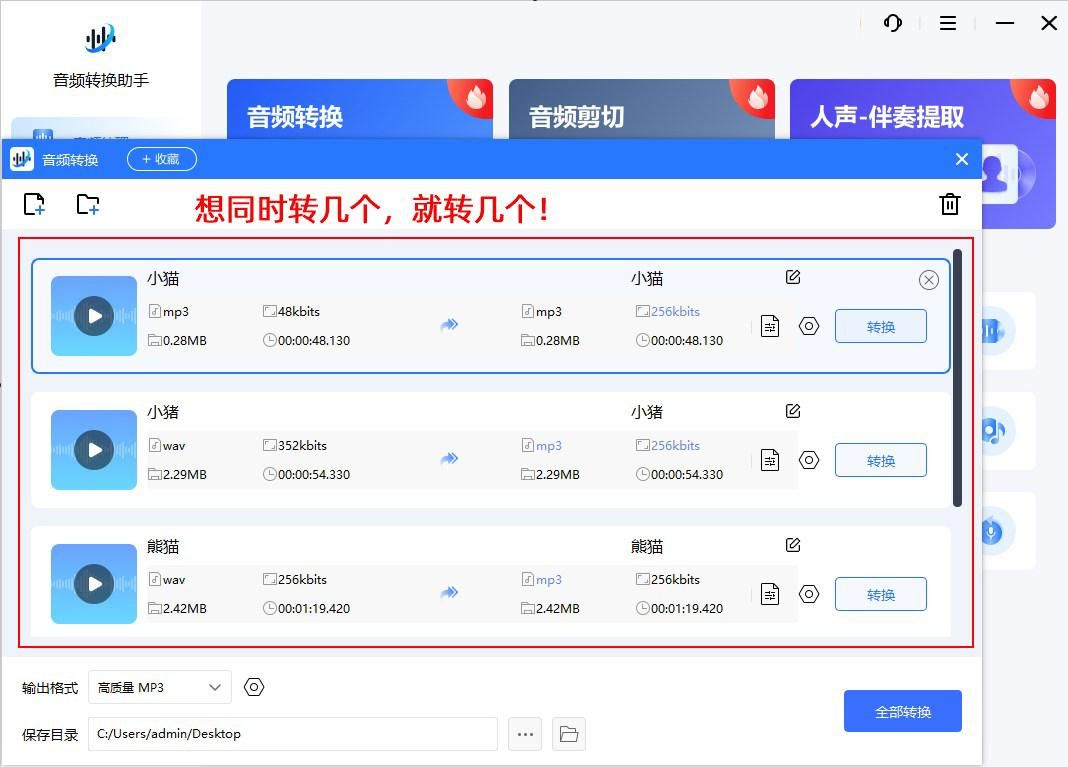Viewport: 1068px width, 767px height.
Task: Remove 小猫 from the queue via its X
Action: tap(928, 280)
